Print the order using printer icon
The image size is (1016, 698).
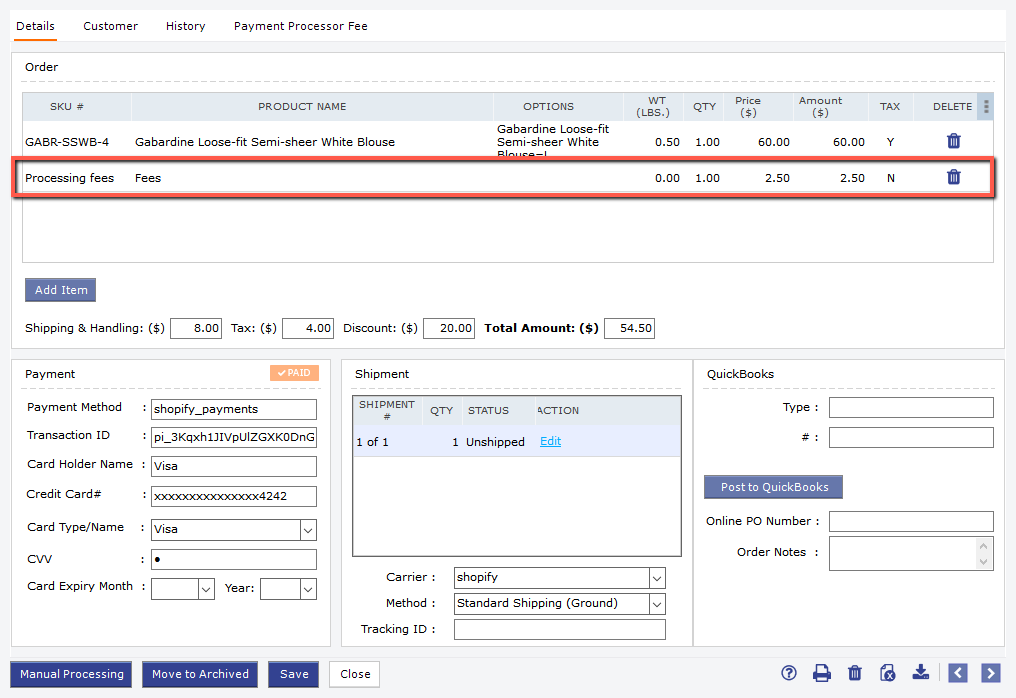click(x=822, y=673)
